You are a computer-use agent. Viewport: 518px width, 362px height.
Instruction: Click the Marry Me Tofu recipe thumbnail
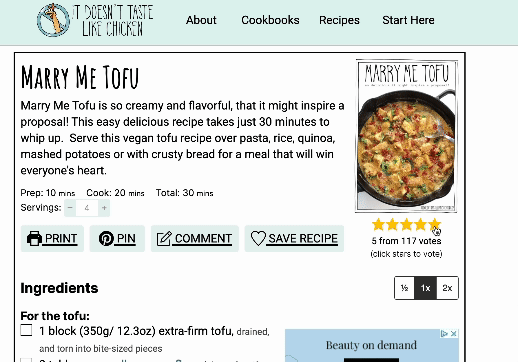[406, 136]
